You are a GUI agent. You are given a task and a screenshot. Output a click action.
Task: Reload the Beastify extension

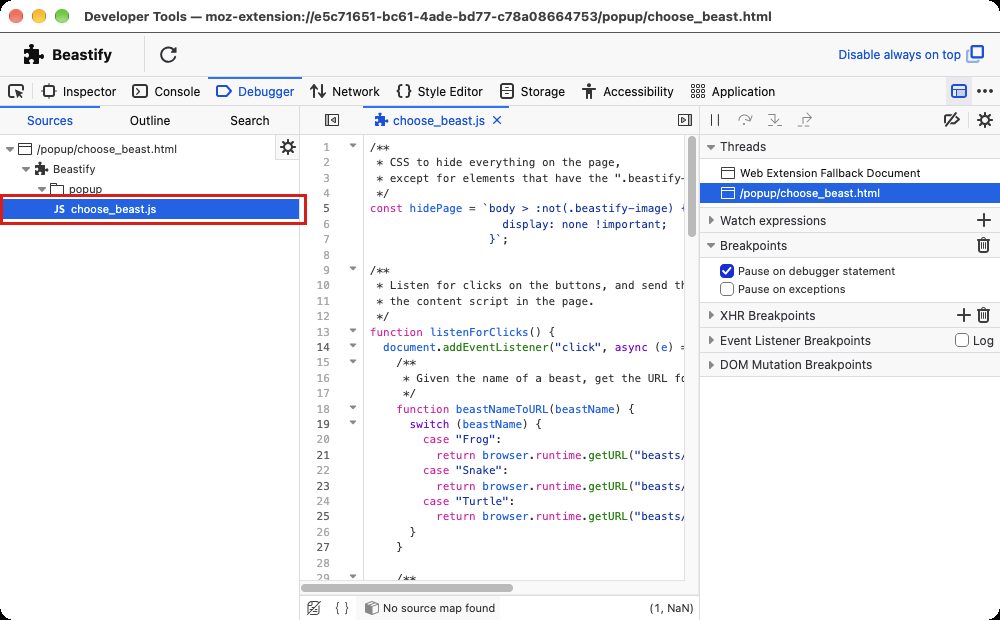point(168,55)
